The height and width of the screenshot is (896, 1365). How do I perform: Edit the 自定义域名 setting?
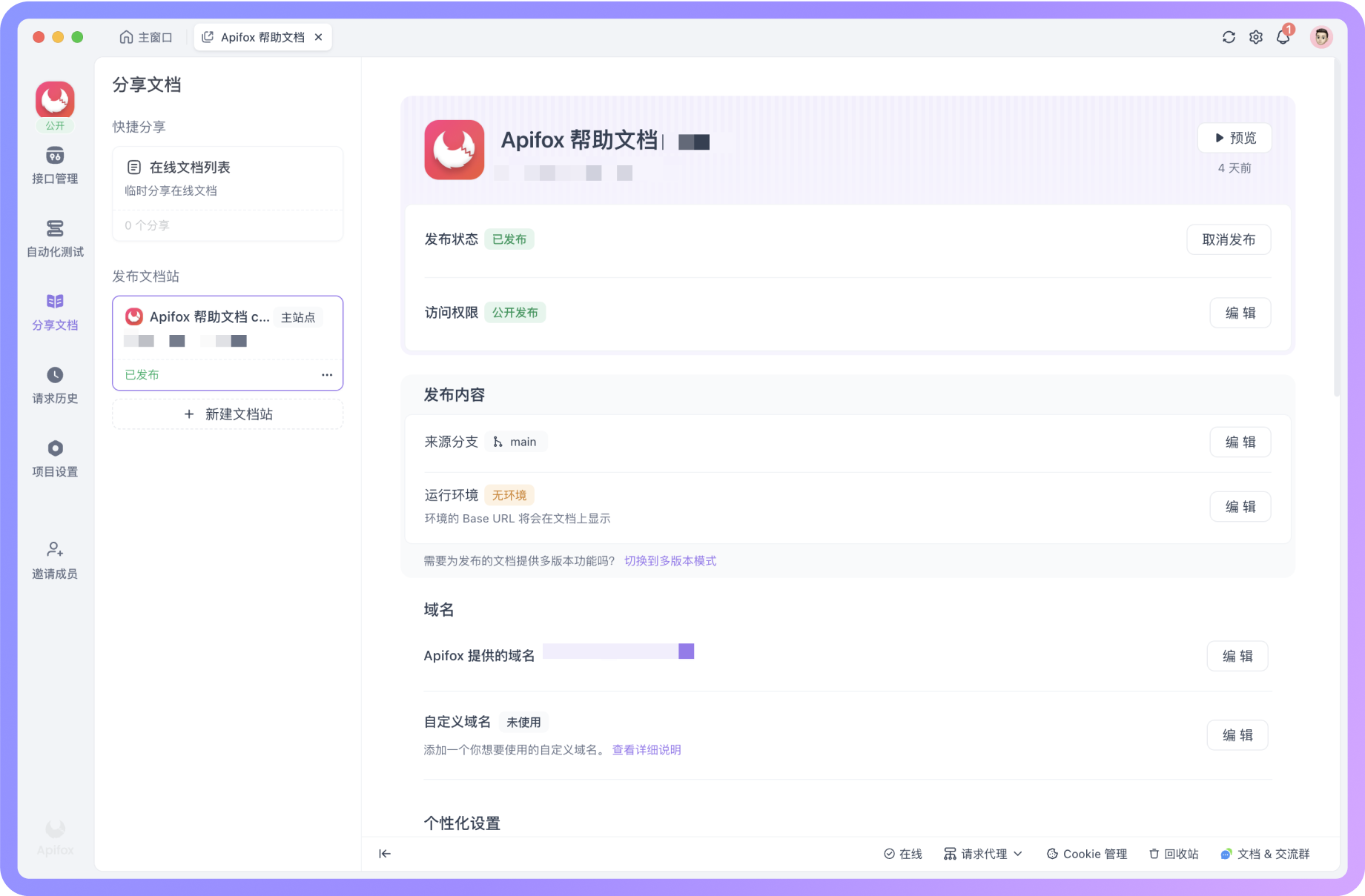click(x=1237, y=735)
